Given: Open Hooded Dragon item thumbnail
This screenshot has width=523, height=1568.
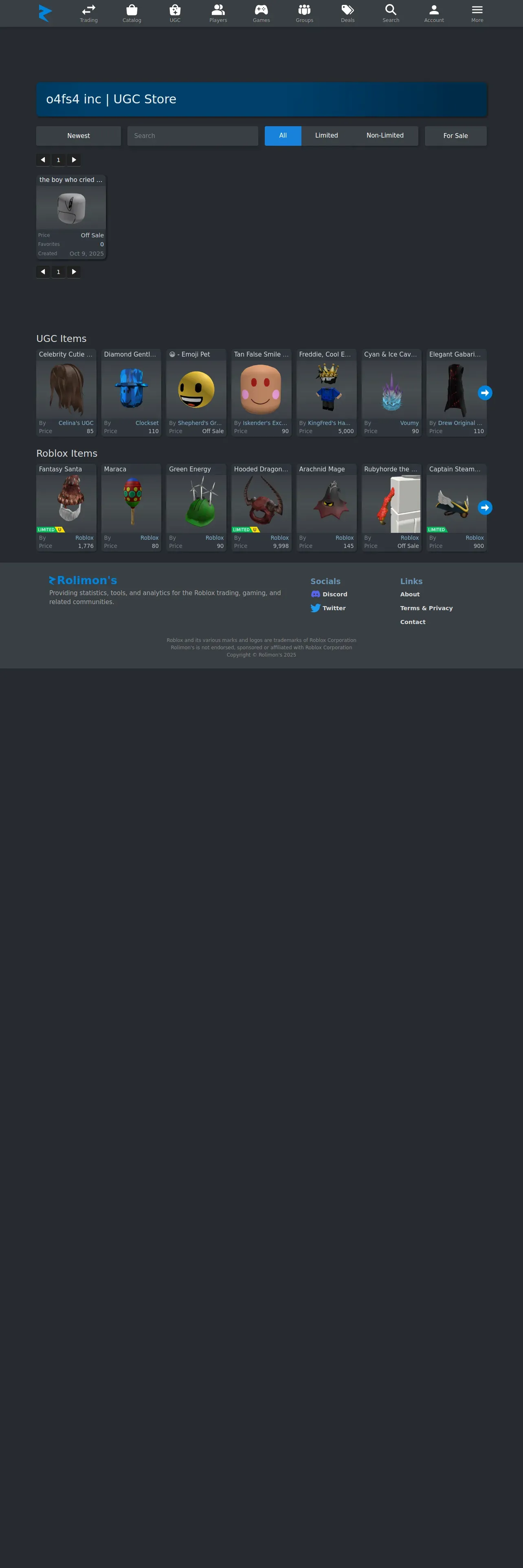Looking at the screenshot, I should [261, 504].
